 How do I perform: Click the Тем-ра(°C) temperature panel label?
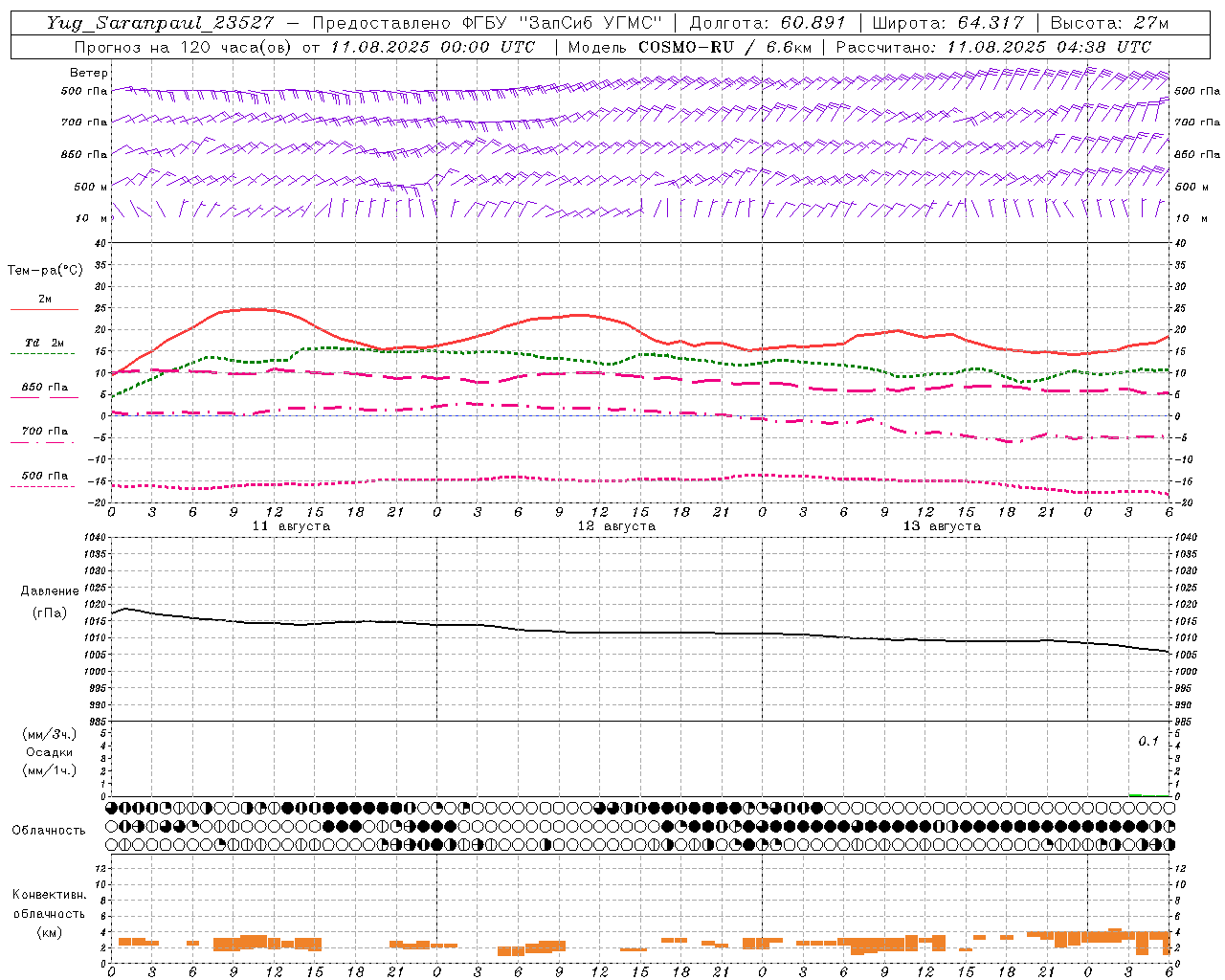44,271
